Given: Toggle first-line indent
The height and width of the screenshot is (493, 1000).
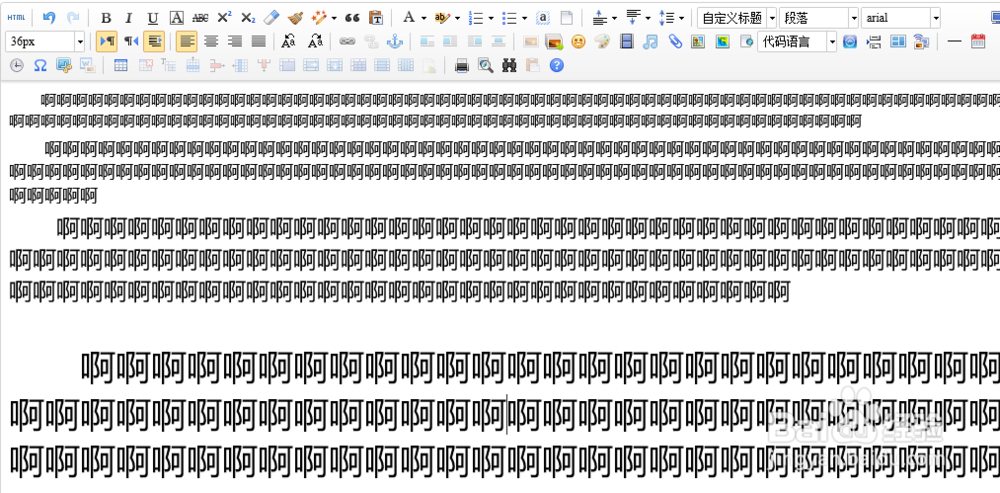Looking at the screenshot, I should pos(154,41).
